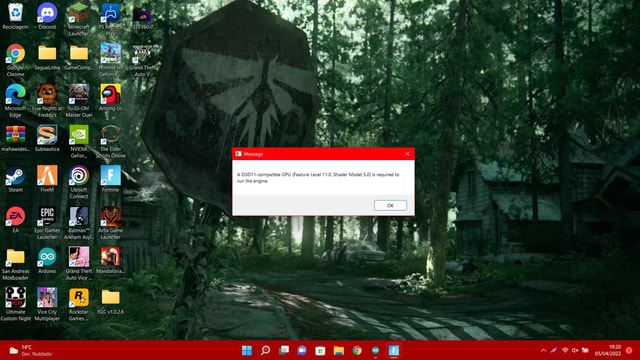This screenshot has height=360, width=640.
Task: Open the weather widget showing 14°C
Action: pos(31,350)
